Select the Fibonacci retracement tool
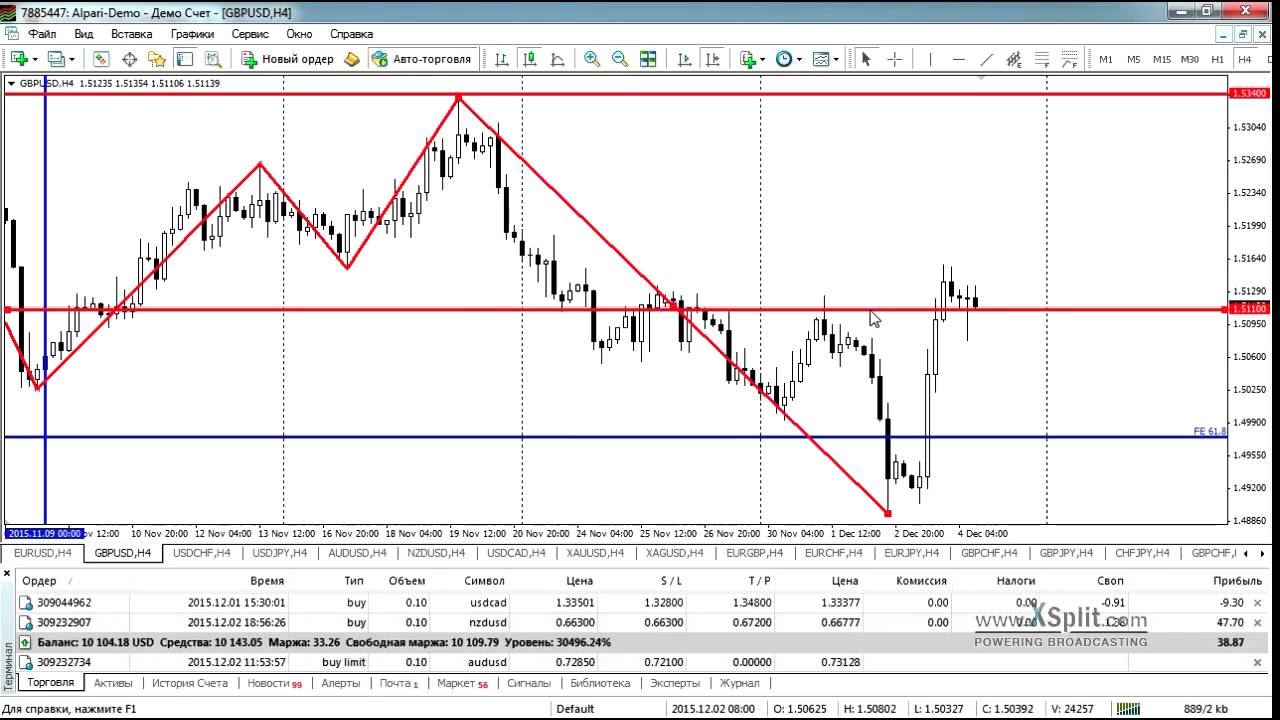 (1042, 59)
